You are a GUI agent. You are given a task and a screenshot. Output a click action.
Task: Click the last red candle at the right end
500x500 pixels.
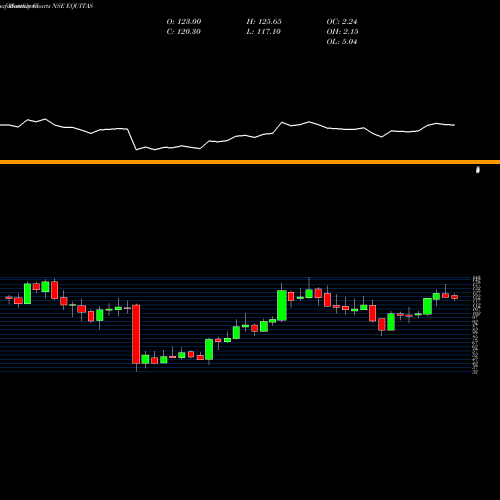click(x=455, y=297)
